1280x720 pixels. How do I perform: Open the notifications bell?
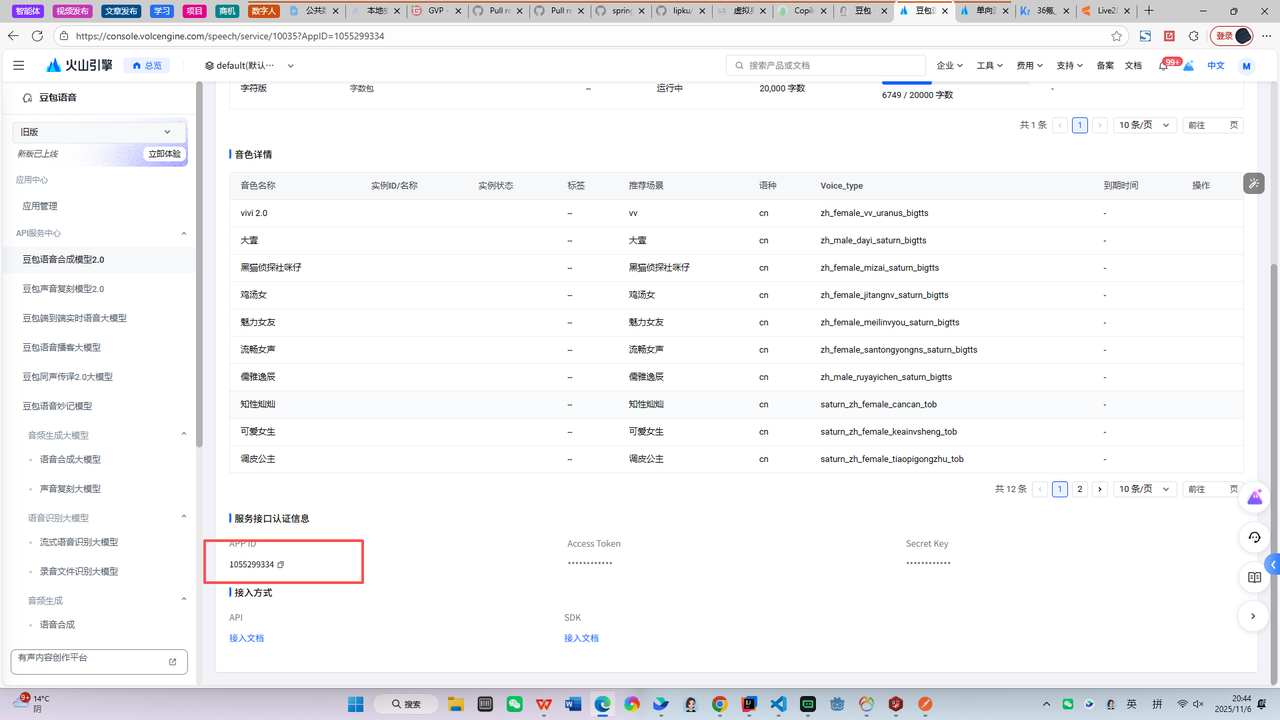tap(1163, 65)
